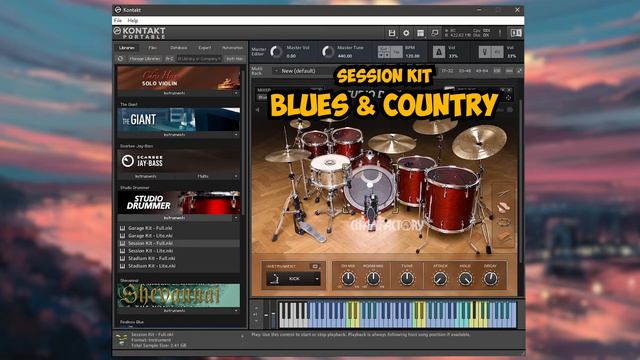Click the Solo Violin library banner
Image resolution: width=640 pixels, height=360 pixels.
point(179,78)
